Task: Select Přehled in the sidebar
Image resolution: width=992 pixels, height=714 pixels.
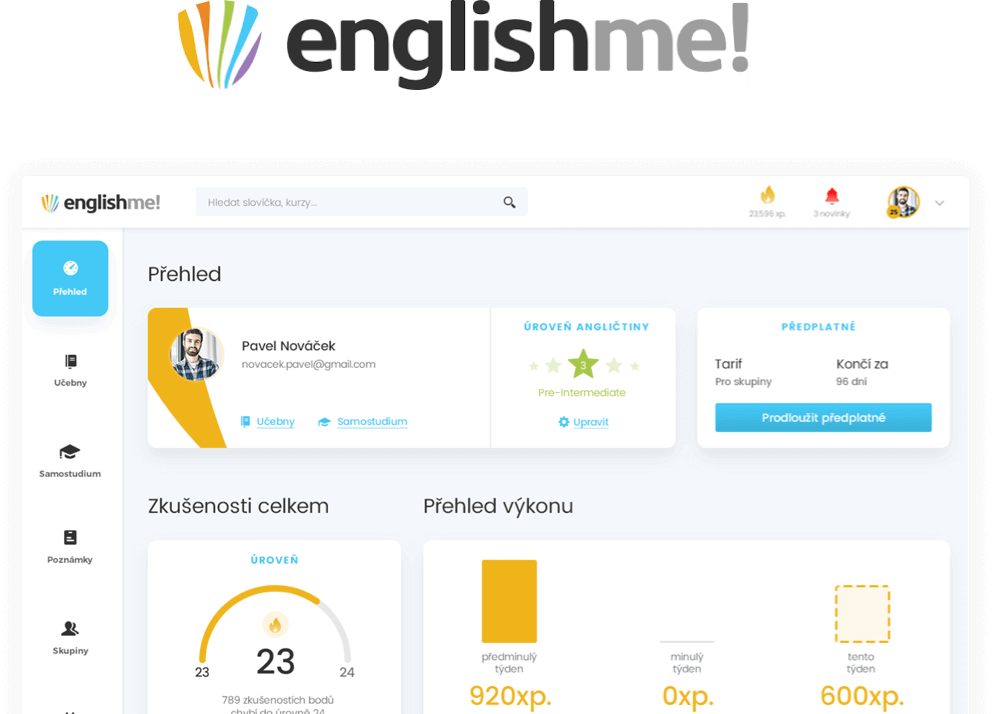Action: pos(69,278)
